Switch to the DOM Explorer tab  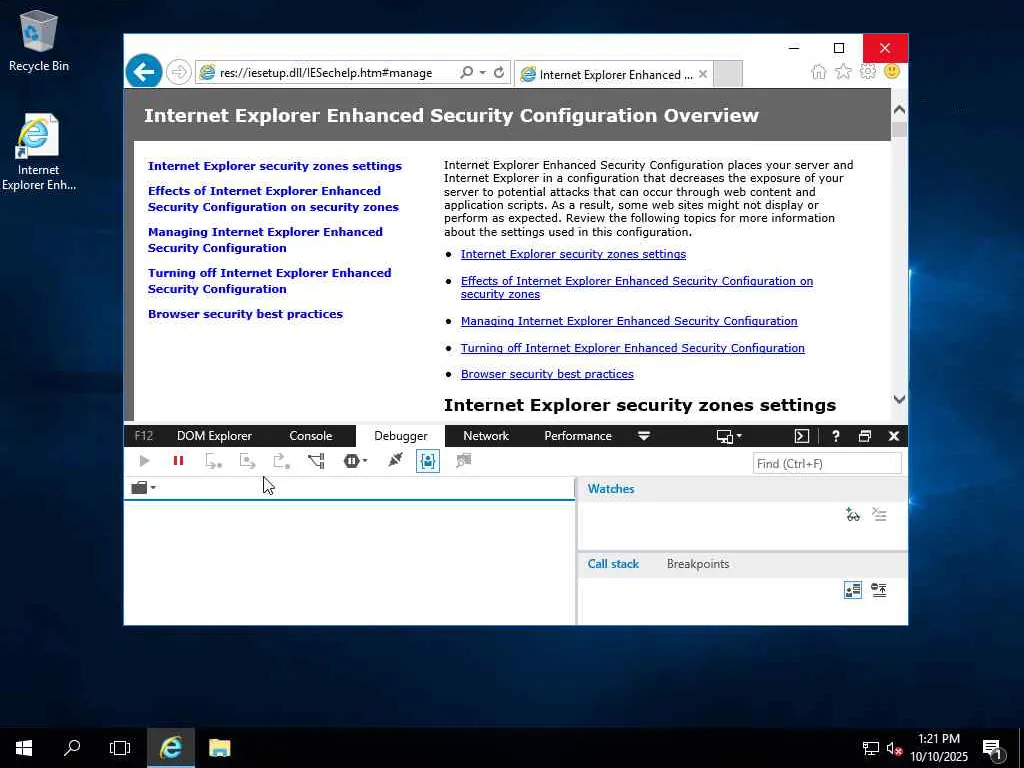pyautogui.click(x=214, y=436)
